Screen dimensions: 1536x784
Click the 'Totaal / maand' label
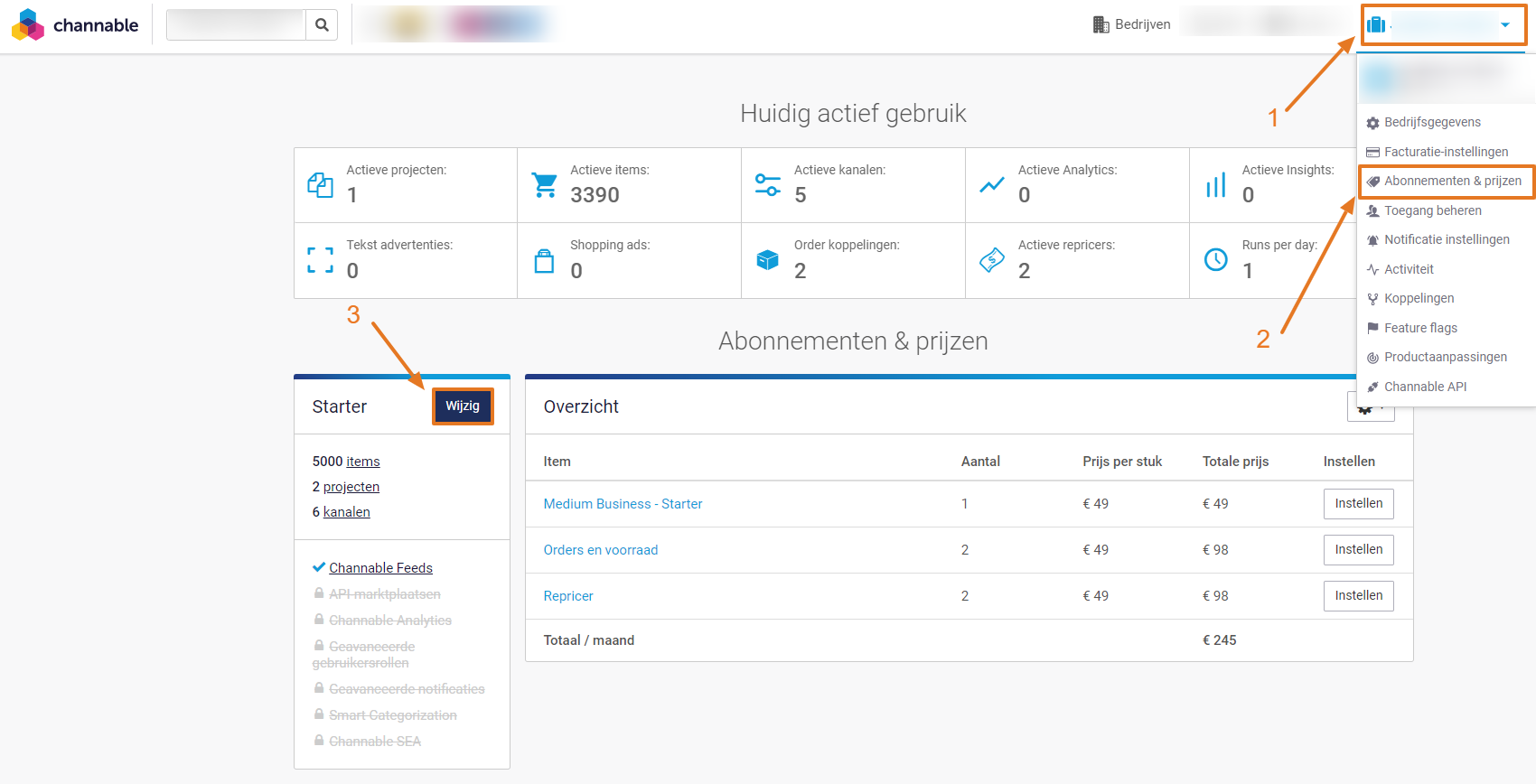pyautogui.click(x=589, y=640)
